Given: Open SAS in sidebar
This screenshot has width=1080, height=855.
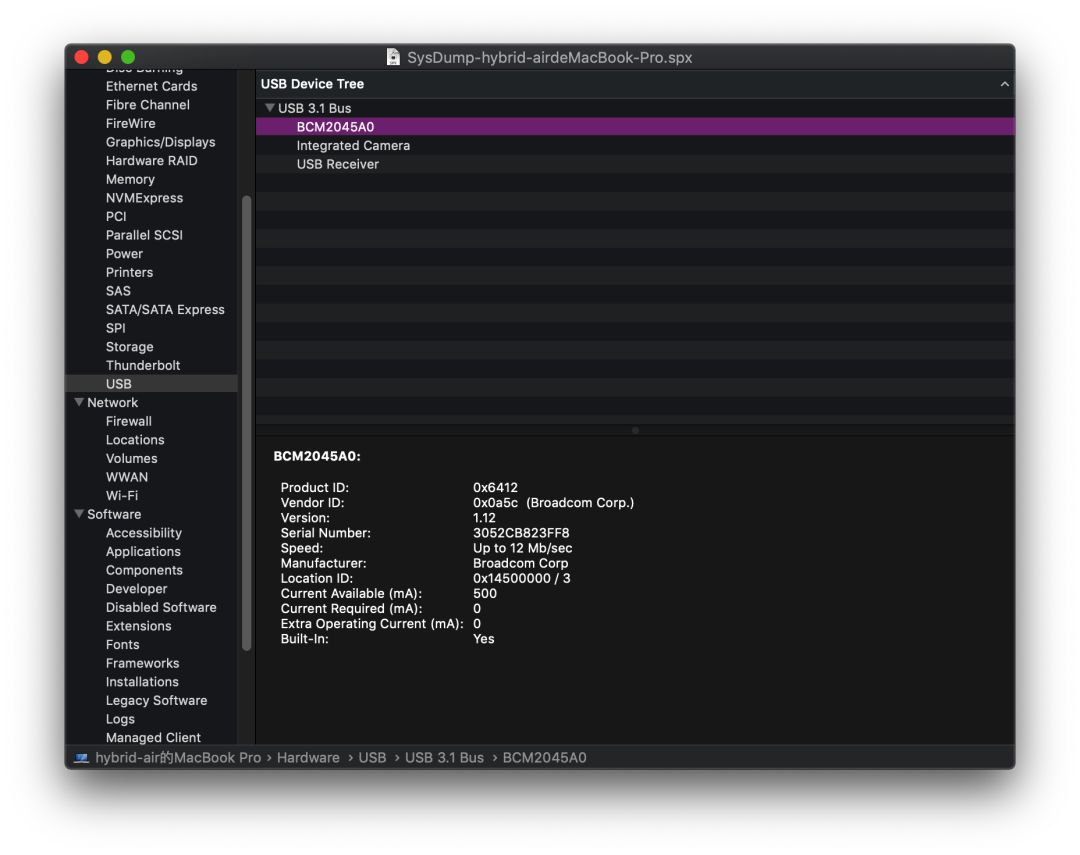Looking at the screenshot, I should (x=118, y=291).
